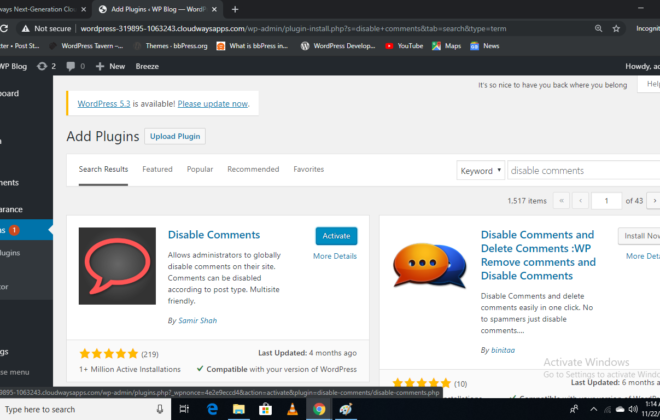Switch to the Popular tab
Viewport: 660px width, 420px height.
click(200, 169)
